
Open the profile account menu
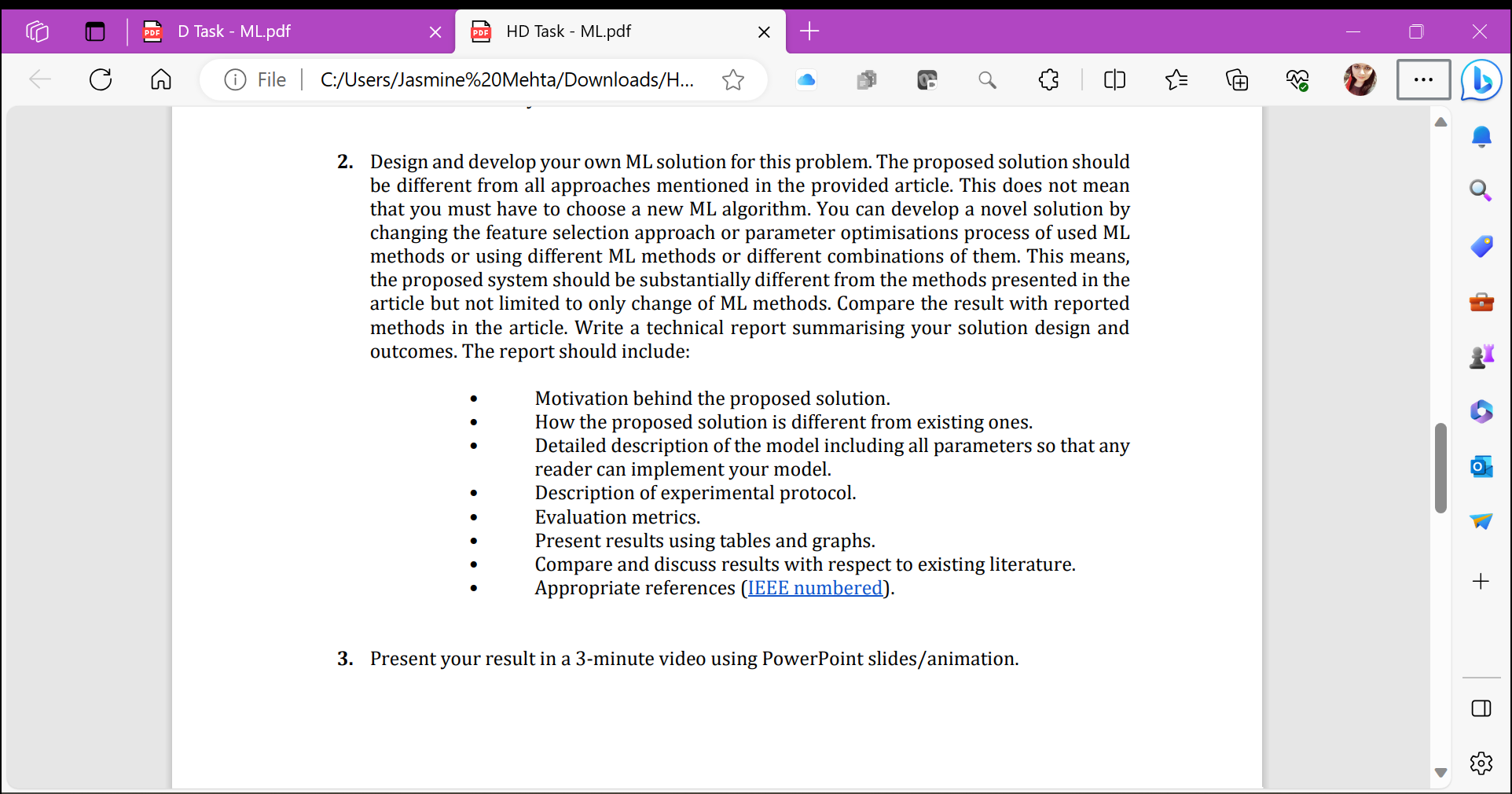pos(1360,79)
